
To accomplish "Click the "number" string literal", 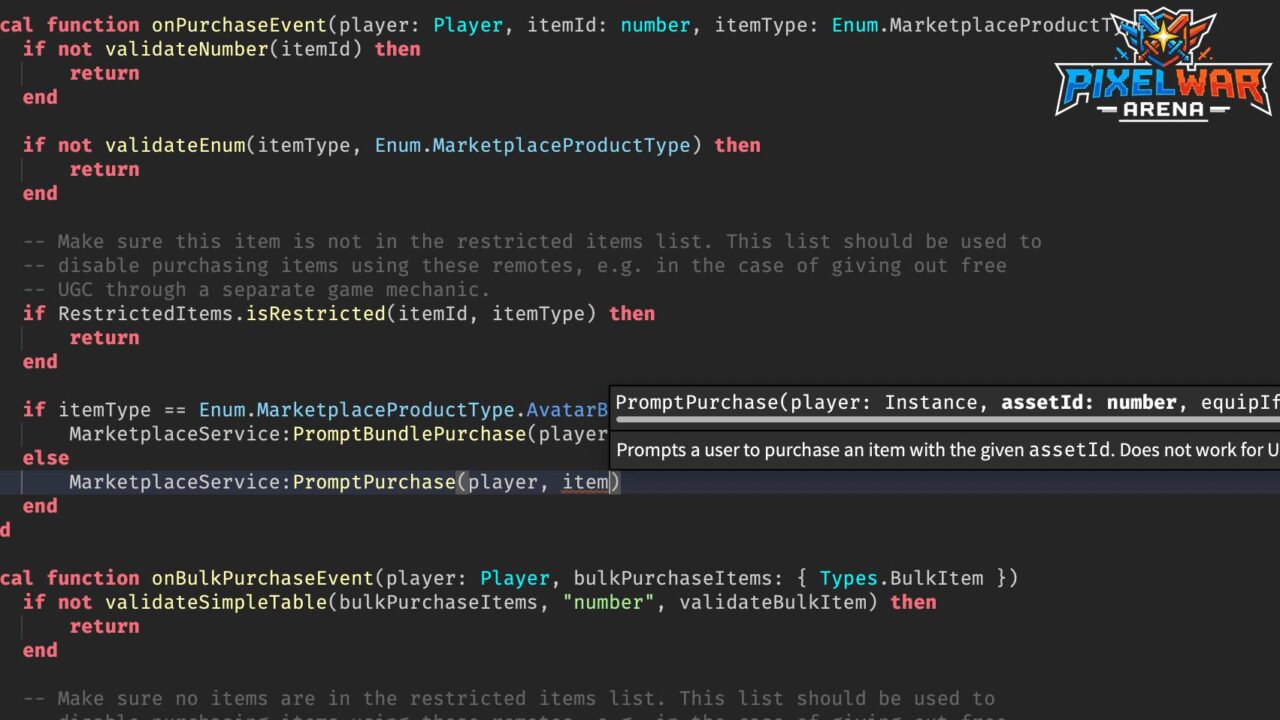I will click(x=609, y=602).
